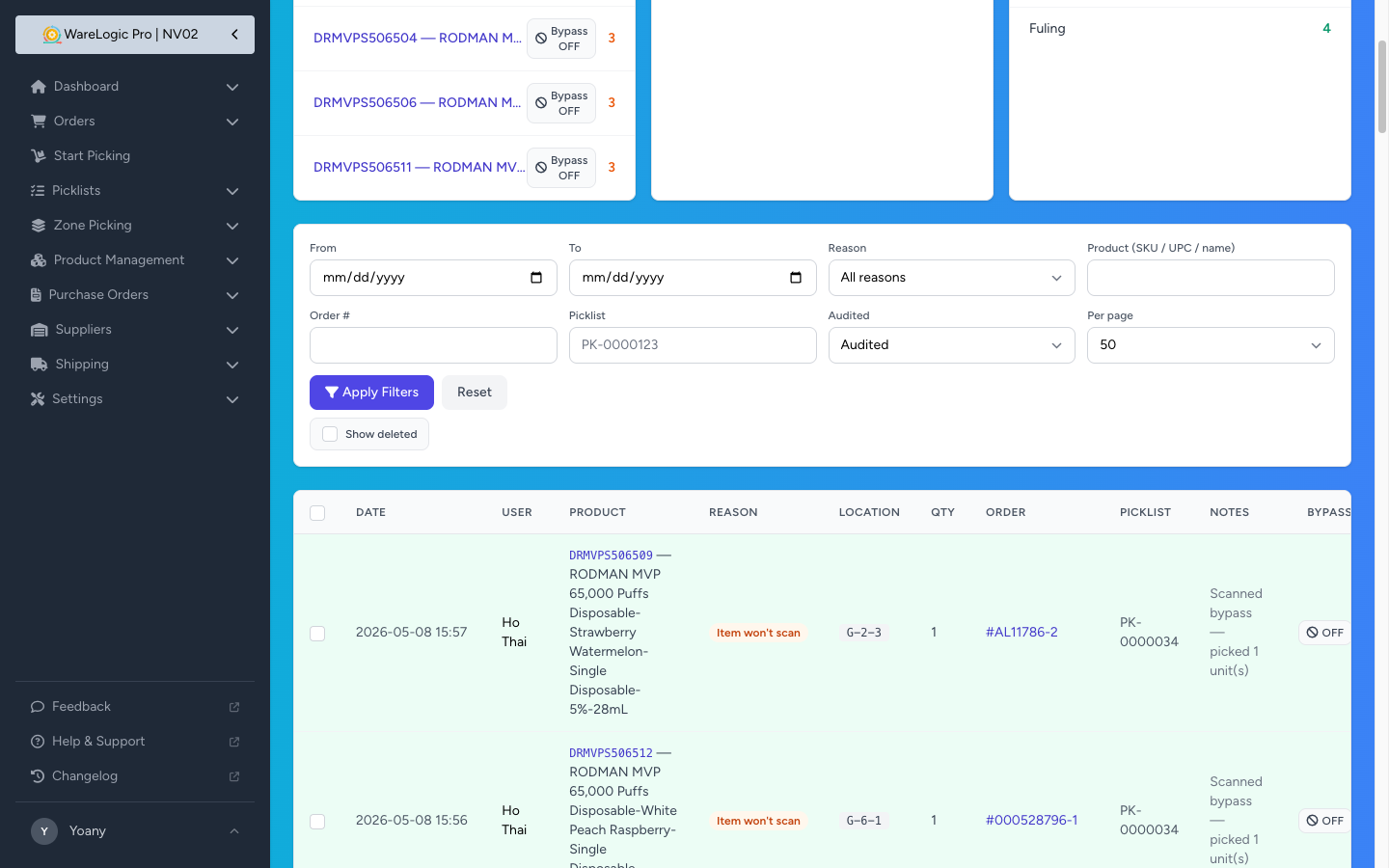Toggle bypass OFF in #000528796-1 row
This screenshot has width=1389, height=868.
click(x=1324, y=821)
